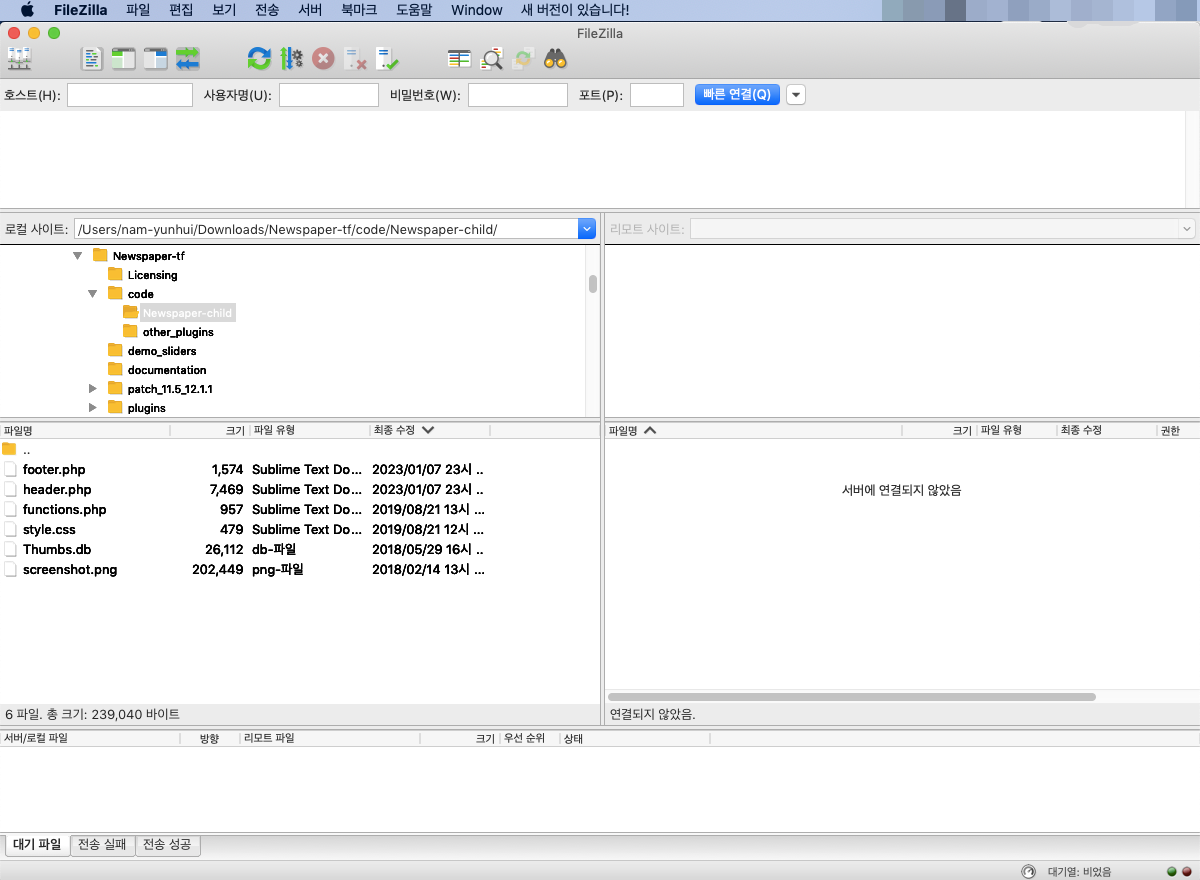
Task: Switch to 대기 파일 tab
Action: (x=37, y=845)
